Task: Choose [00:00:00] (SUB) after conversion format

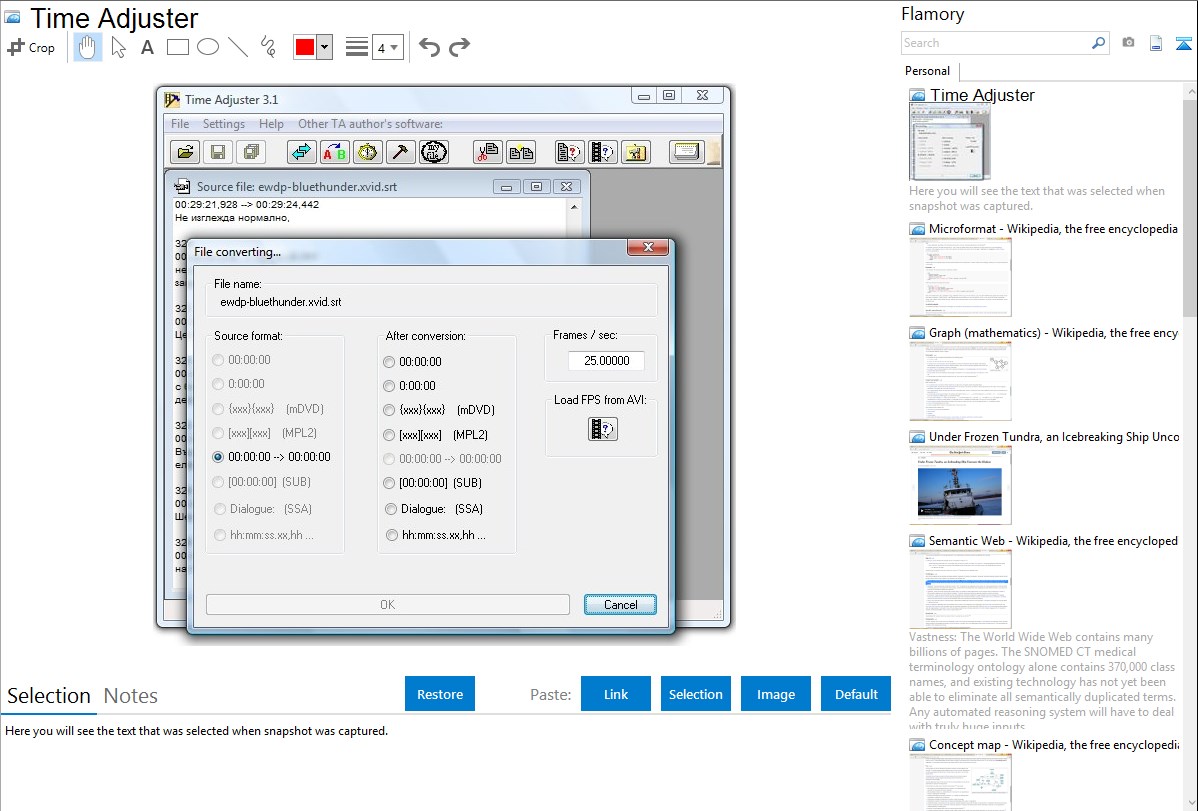Action: [x=432, y=483]
